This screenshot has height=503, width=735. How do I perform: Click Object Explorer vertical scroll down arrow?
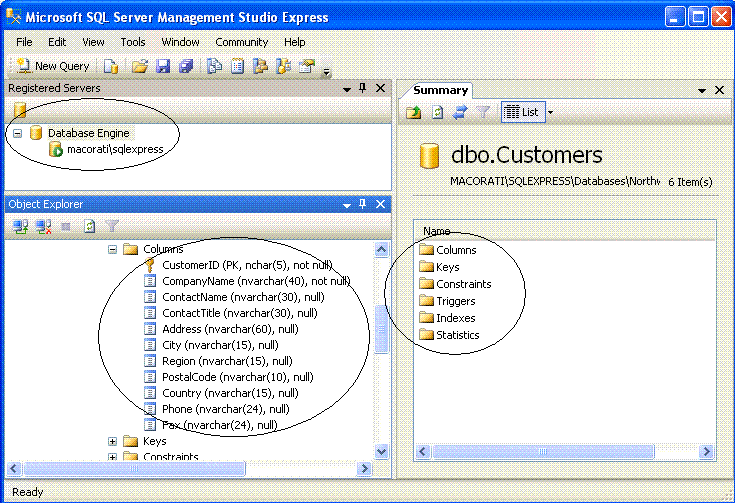[382, 451]
